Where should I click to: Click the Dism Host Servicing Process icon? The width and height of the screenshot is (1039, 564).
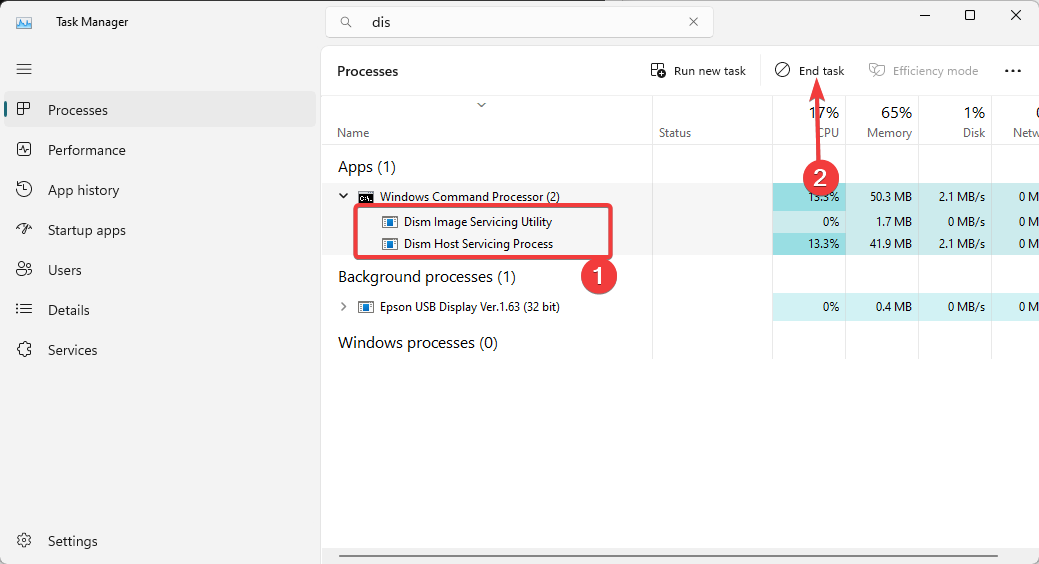click(390, 244)
